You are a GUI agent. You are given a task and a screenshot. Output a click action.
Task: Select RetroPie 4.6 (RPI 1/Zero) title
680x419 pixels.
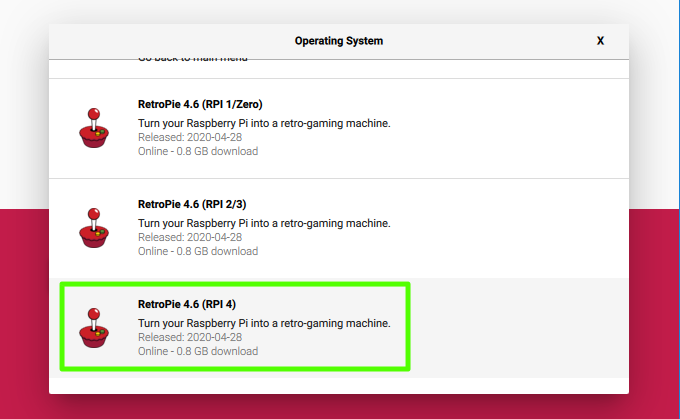point(200,105)
